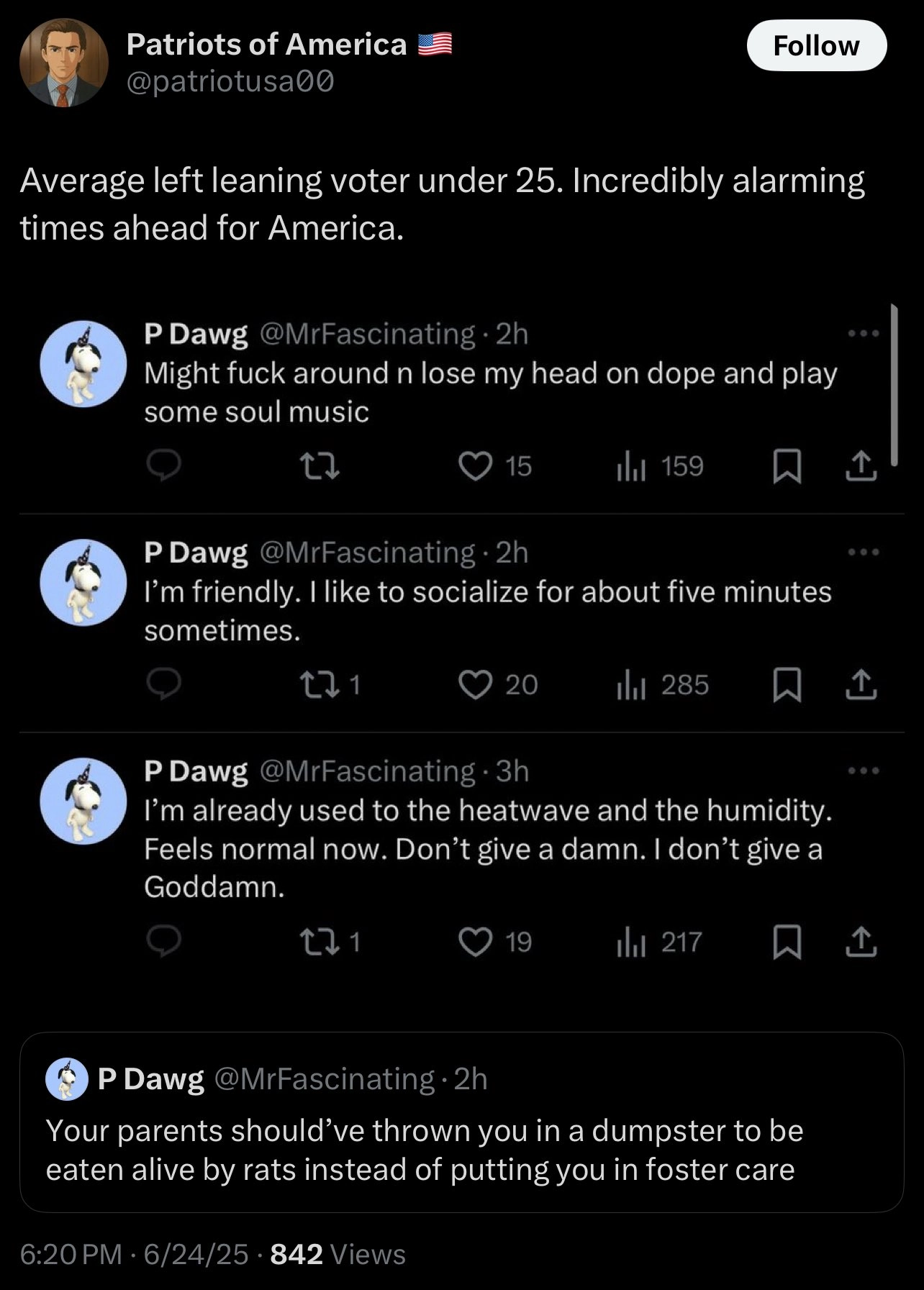Viewport: 924px width, 1290px height.
Task: Like the soul music tweet
Action: click(x=476, y=466)
